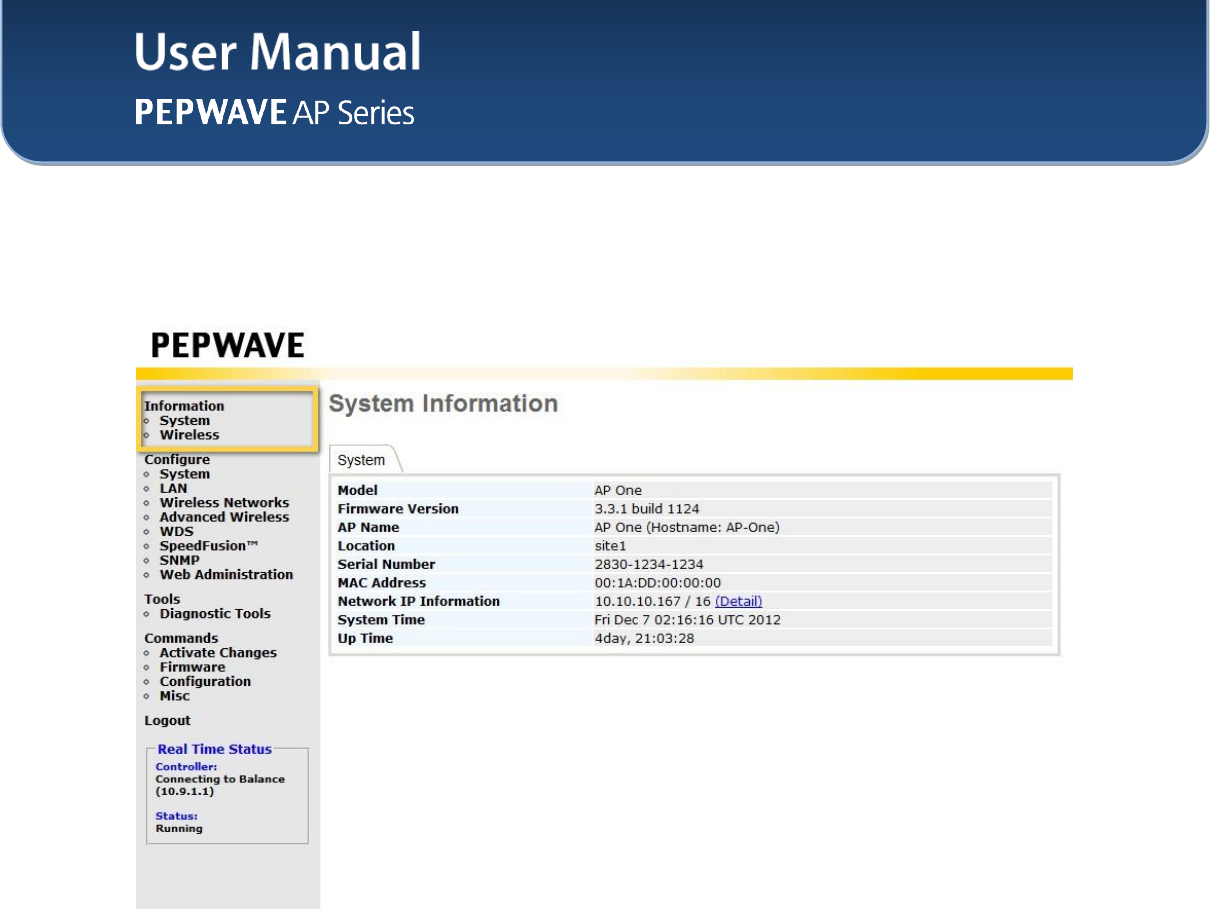Viewport: 1210px width, 909px height.
Task: Open Wireless Networks settings
Action: 224,503
